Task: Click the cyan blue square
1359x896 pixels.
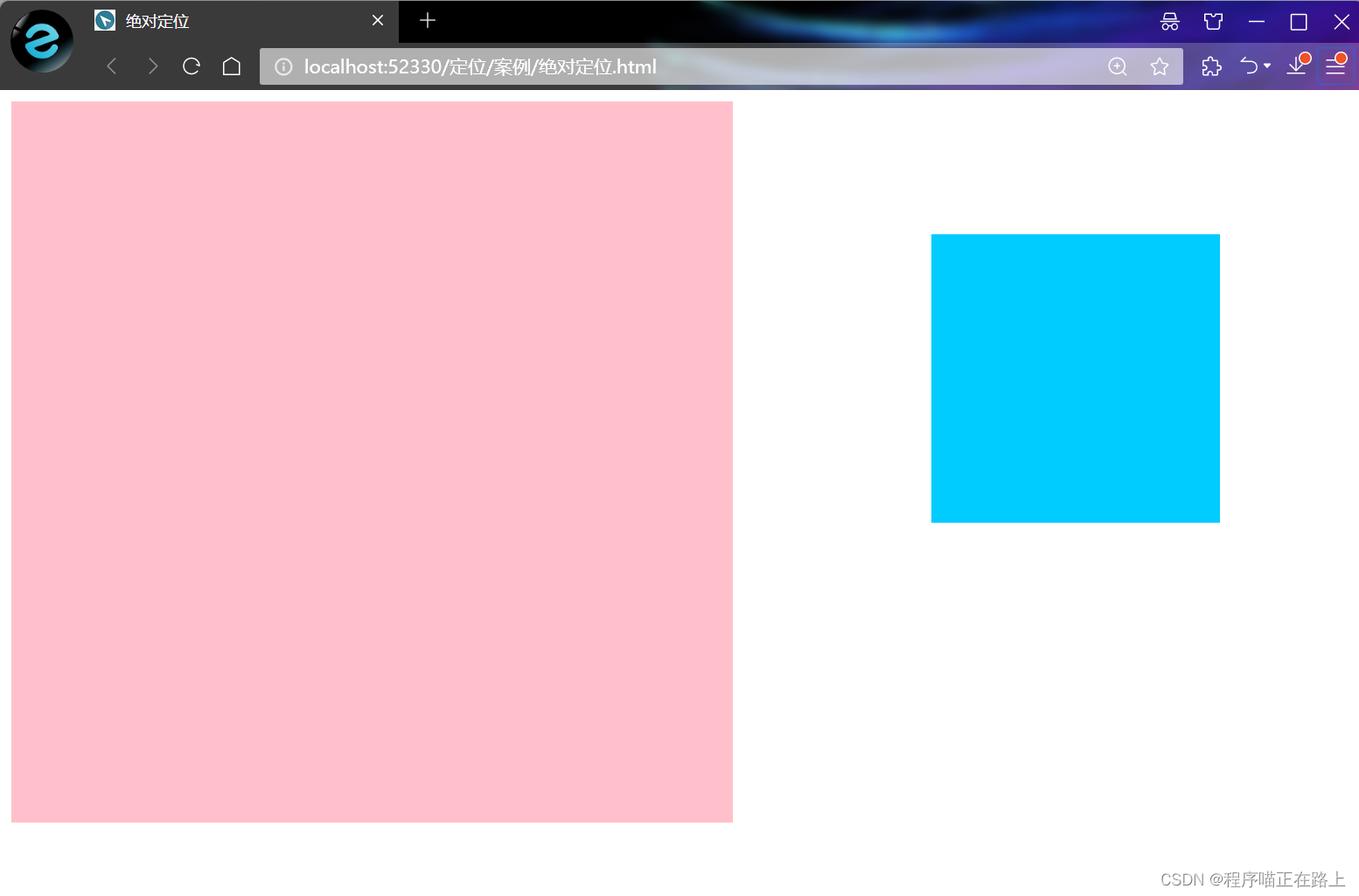Action: [1076, 379]
